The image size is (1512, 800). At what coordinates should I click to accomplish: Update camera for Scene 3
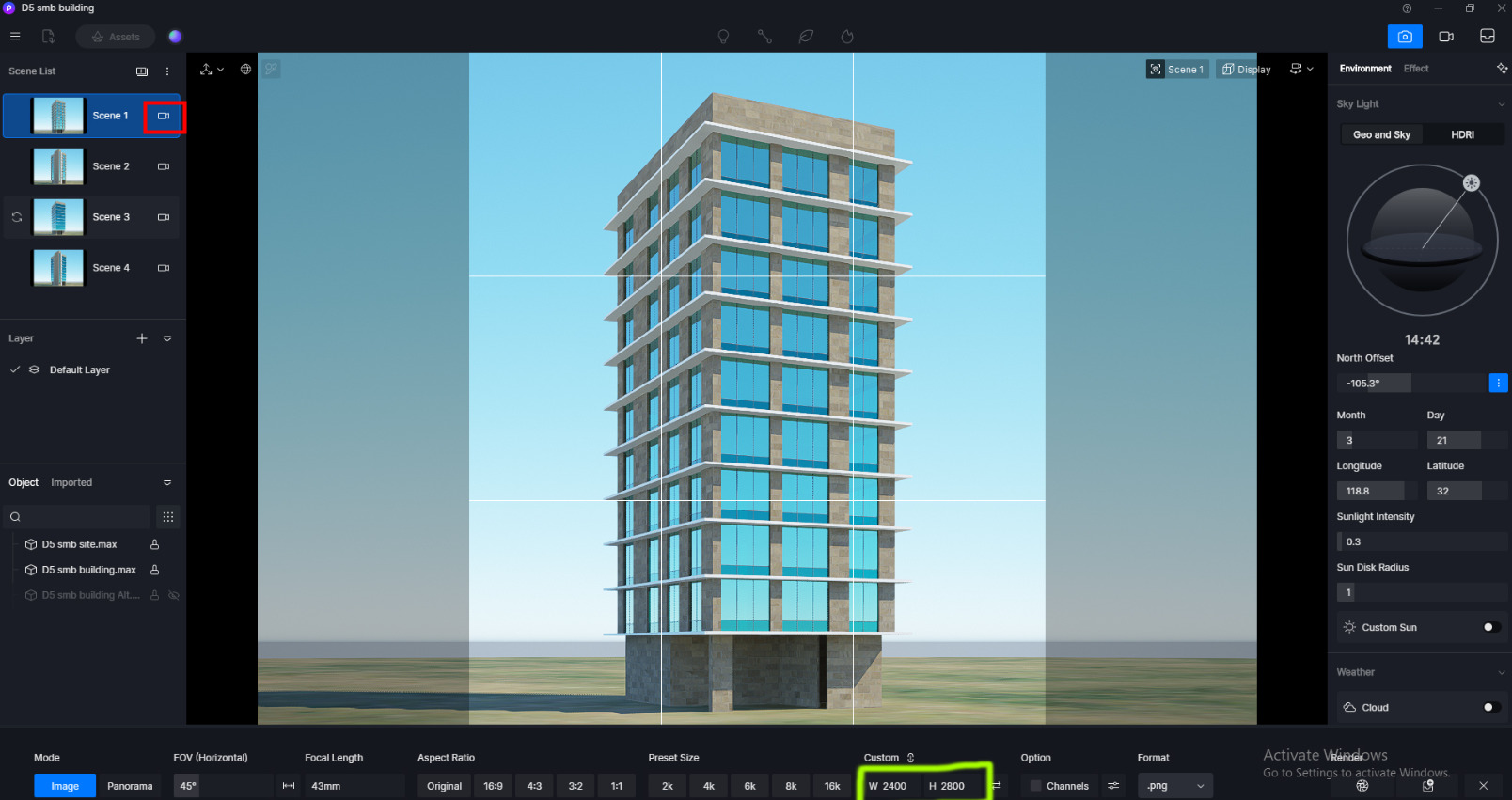click(x=164, y=217)
